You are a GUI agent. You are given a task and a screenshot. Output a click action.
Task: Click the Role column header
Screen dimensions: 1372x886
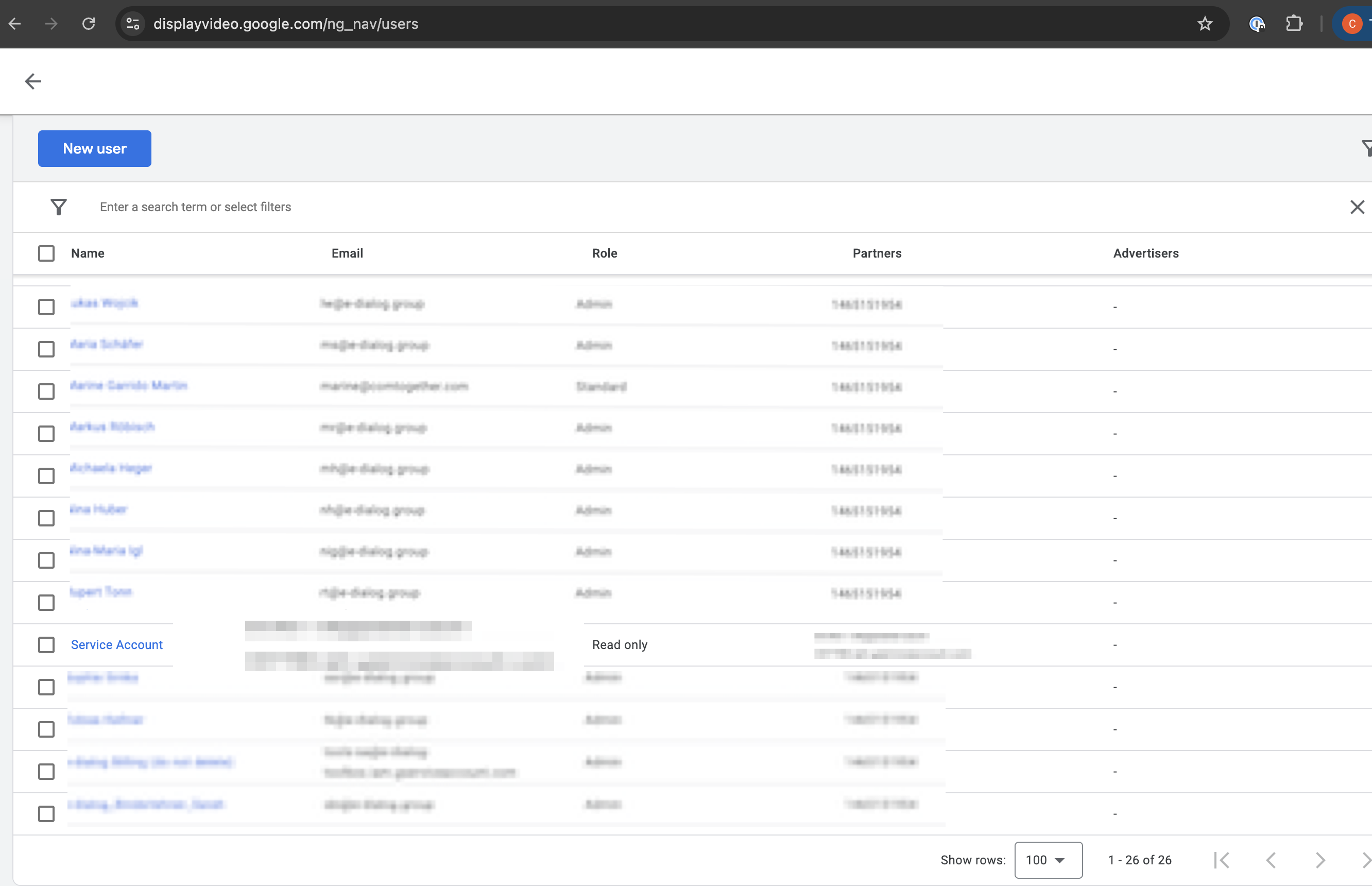[x=605, y=253]
